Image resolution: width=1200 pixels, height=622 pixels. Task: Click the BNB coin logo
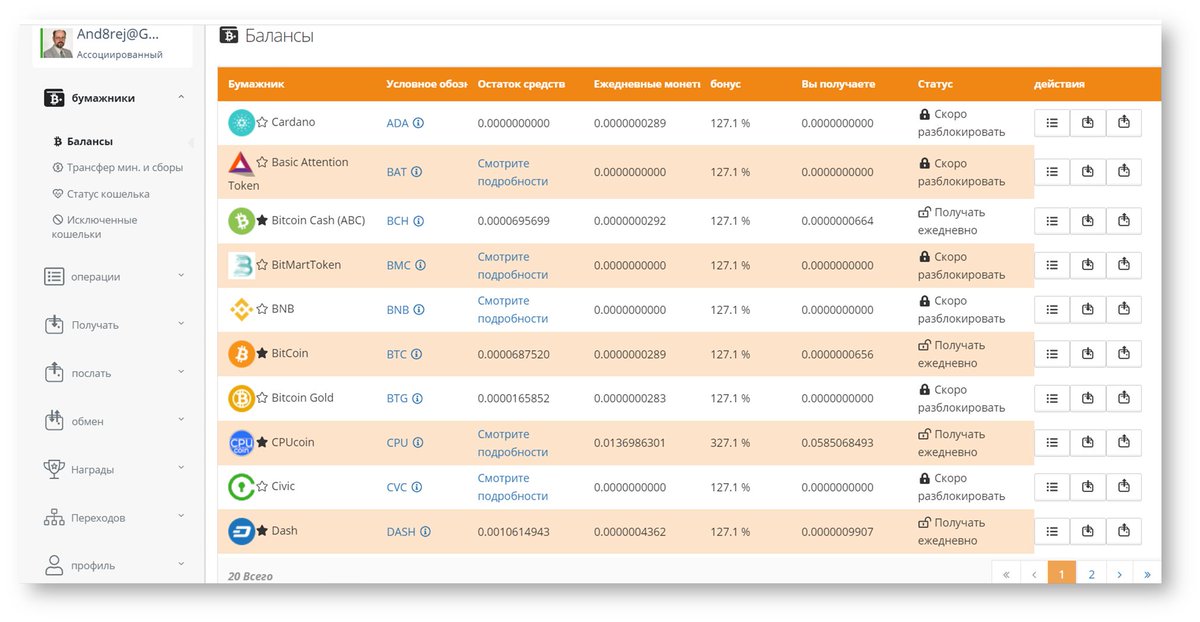pyautogui.click(x=241, y=310)
